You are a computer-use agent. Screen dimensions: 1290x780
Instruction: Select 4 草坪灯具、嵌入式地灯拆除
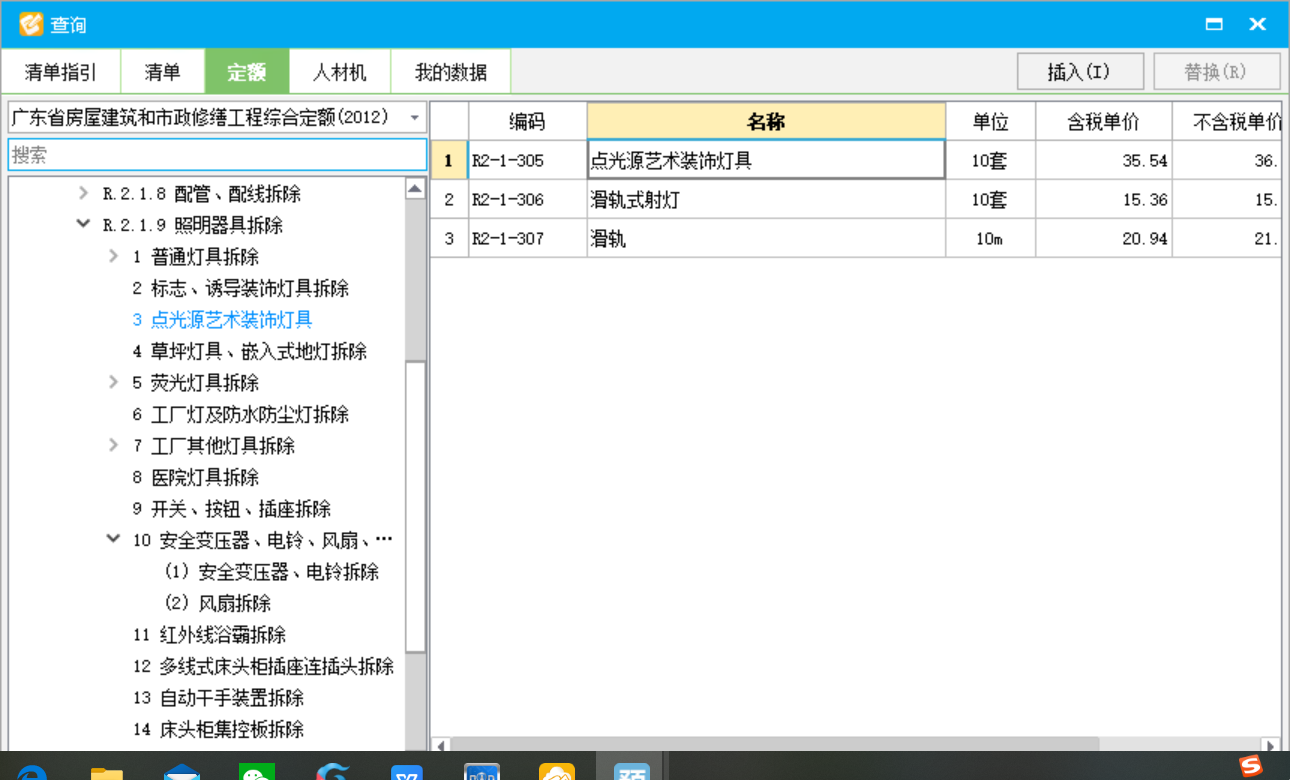click(249, 351)
